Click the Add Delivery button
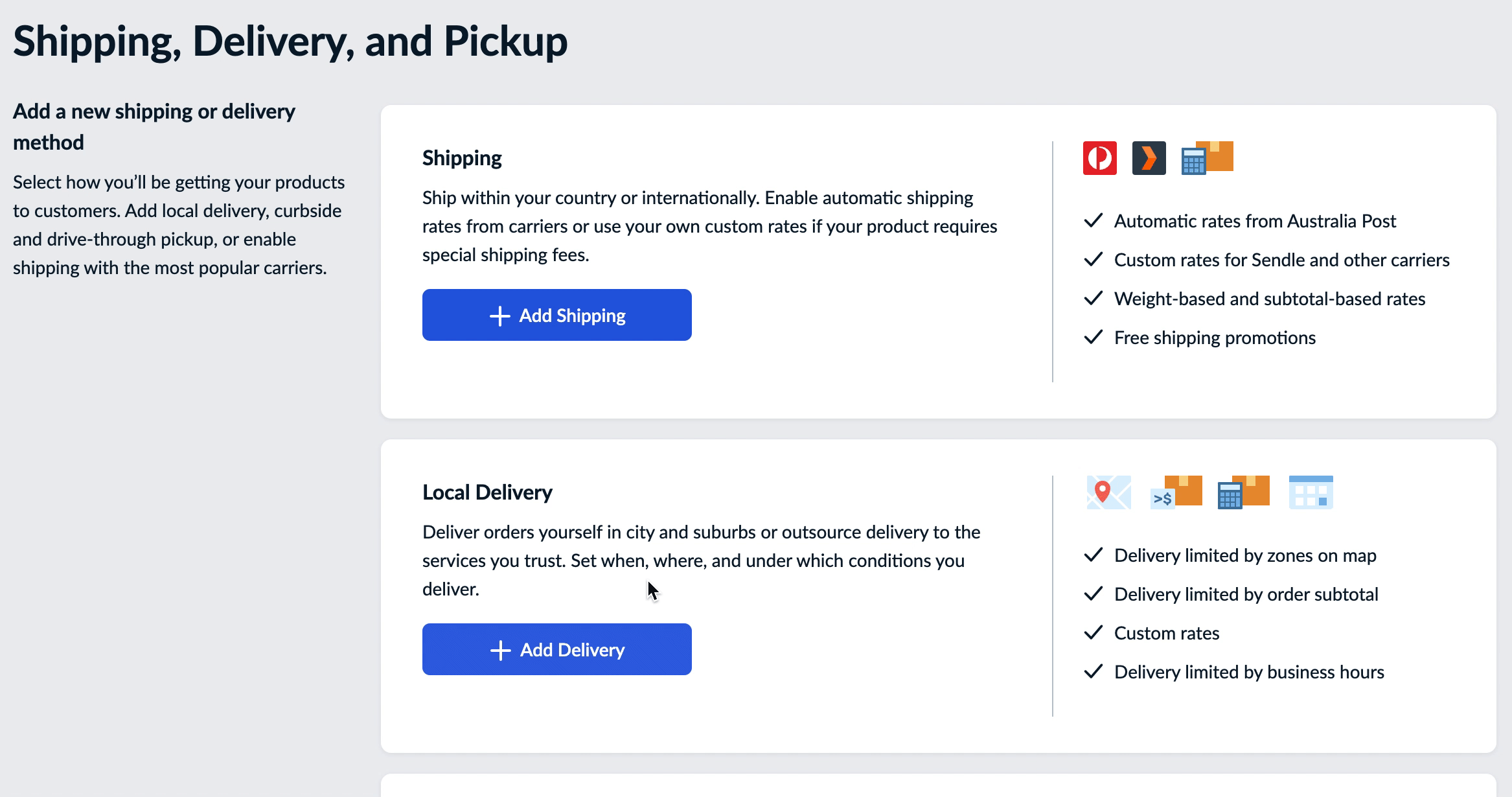1512x797 pixels. coord(557,649)
